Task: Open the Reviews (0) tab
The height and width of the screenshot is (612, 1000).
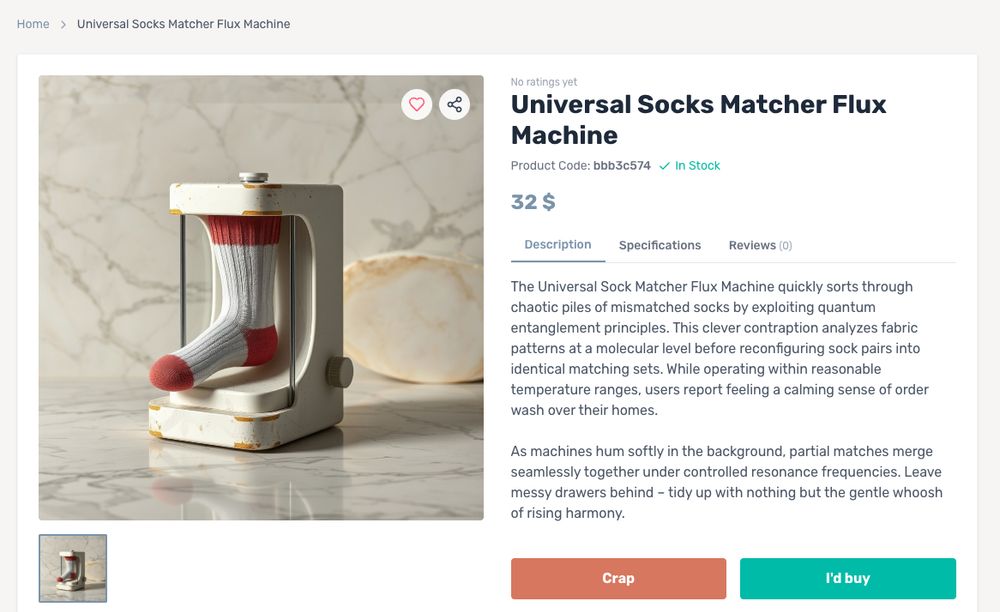Action: coord(759,245)
